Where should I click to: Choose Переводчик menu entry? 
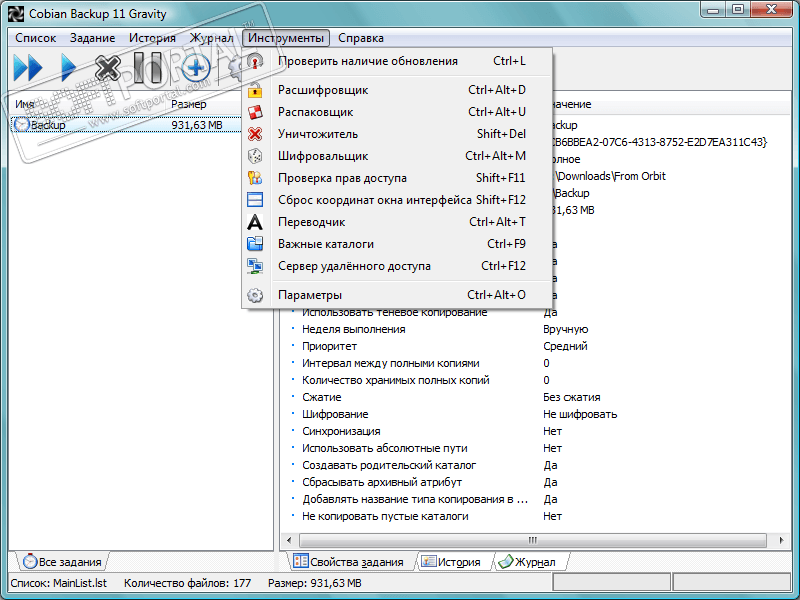397,222
